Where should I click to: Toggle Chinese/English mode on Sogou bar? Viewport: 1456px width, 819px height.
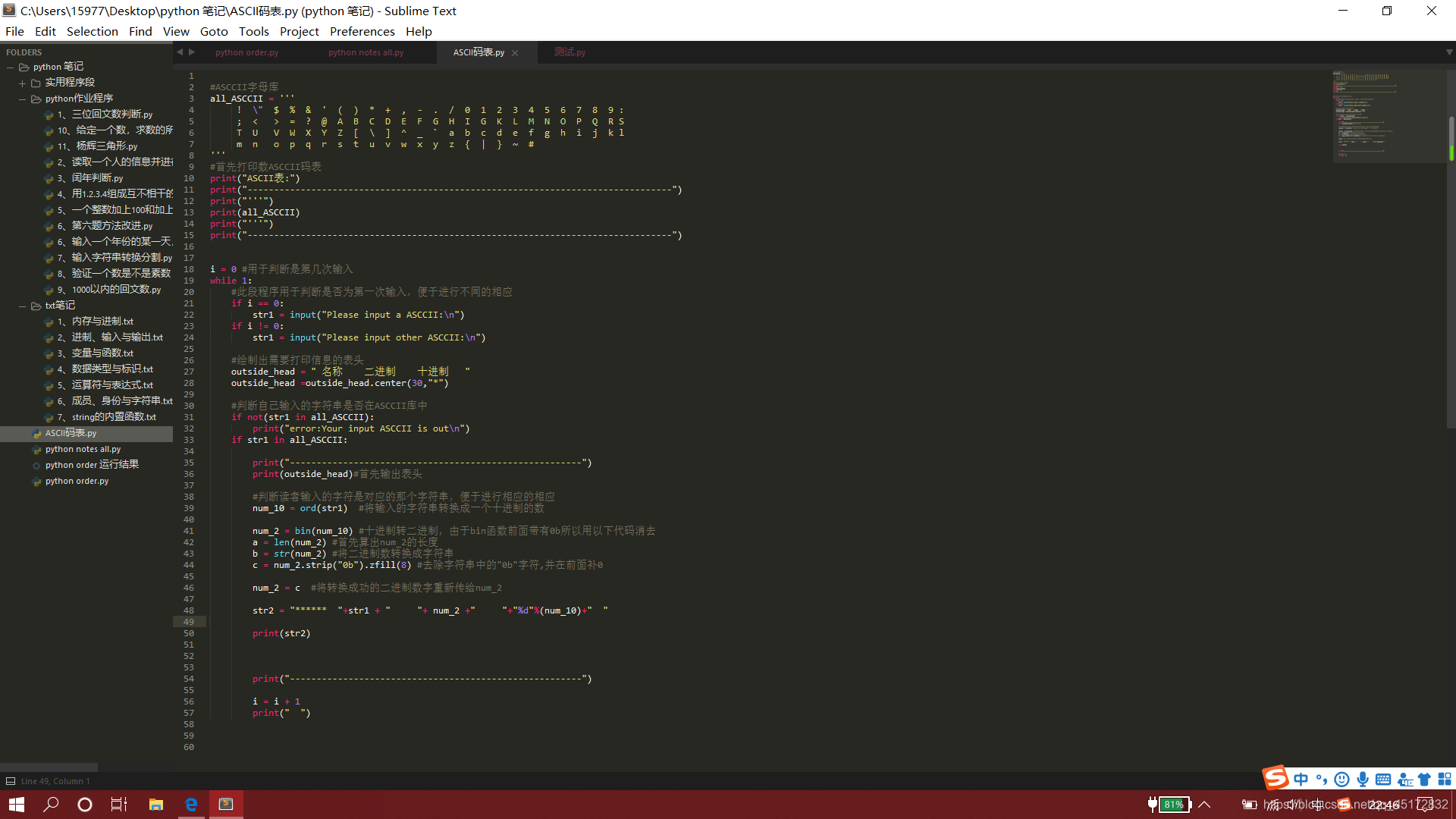(1301, 780)
